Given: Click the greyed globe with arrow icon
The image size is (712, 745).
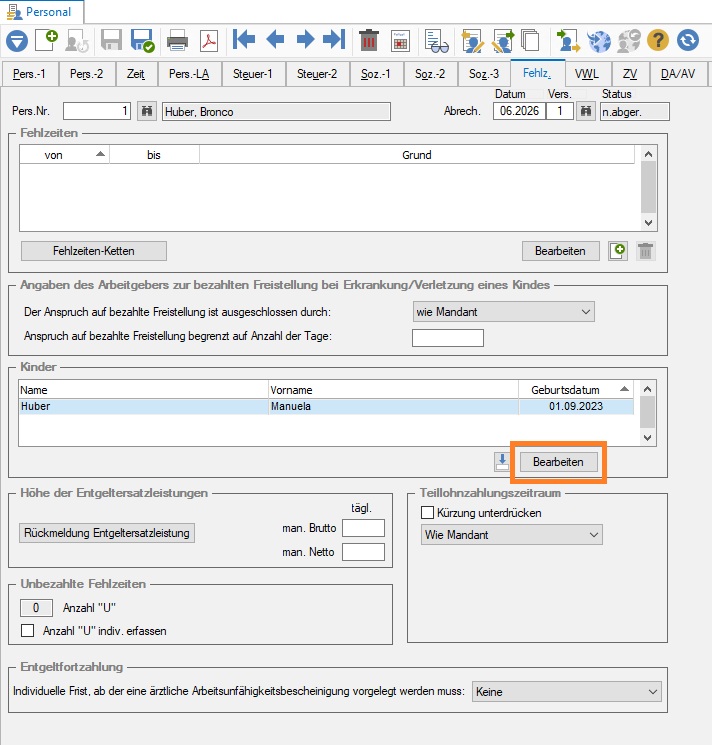Looking at the screenshot, I should coord(629,41).
